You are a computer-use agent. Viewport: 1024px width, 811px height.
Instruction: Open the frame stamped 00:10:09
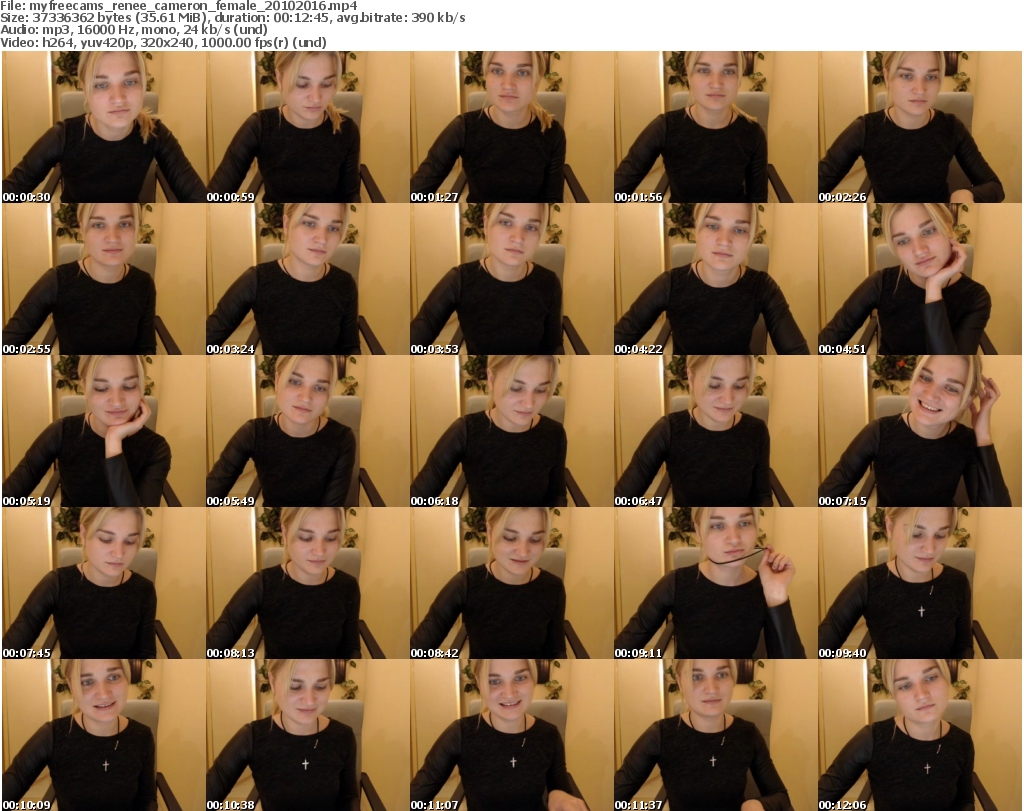pos(104,735)
